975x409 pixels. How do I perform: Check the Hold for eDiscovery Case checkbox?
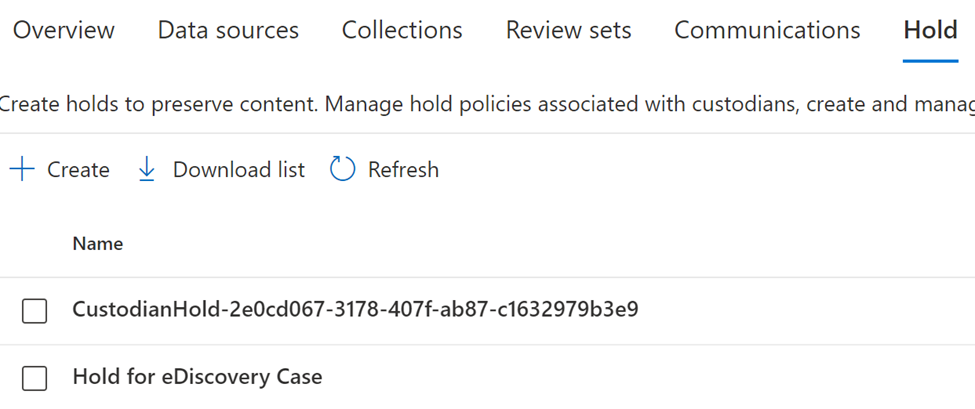click(x=35, y=378)
